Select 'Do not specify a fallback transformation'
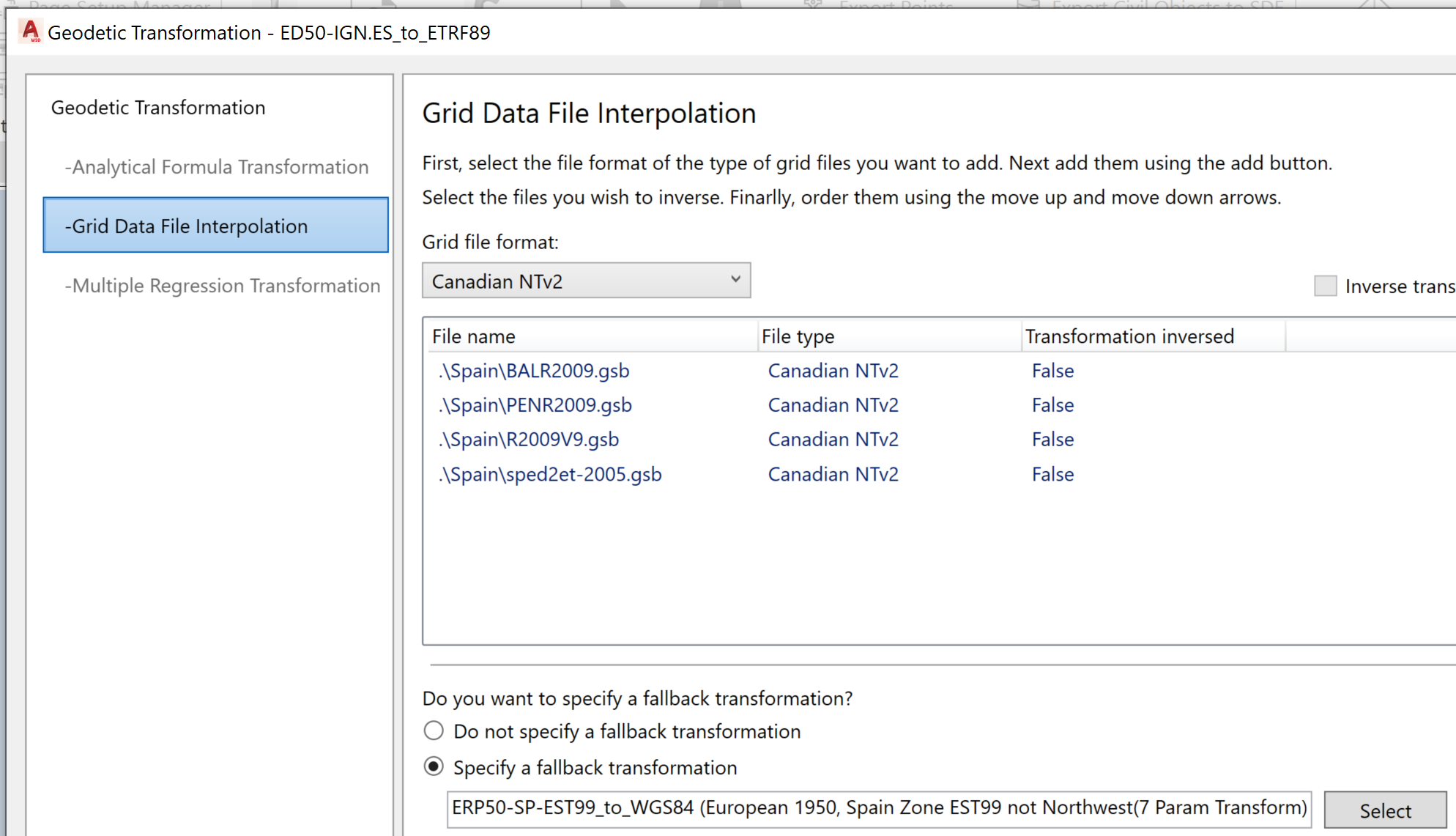This screenshot has width=1456, height=836. point(434,730)
